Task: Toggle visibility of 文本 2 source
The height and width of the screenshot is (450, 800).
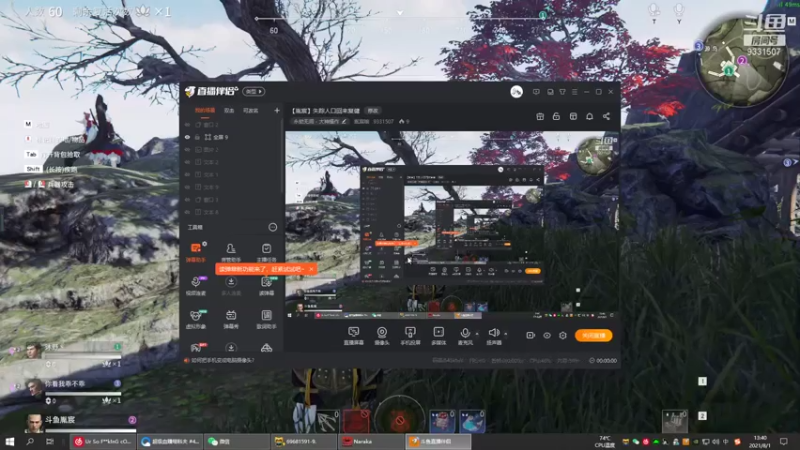Action: [x=187, y=162]
